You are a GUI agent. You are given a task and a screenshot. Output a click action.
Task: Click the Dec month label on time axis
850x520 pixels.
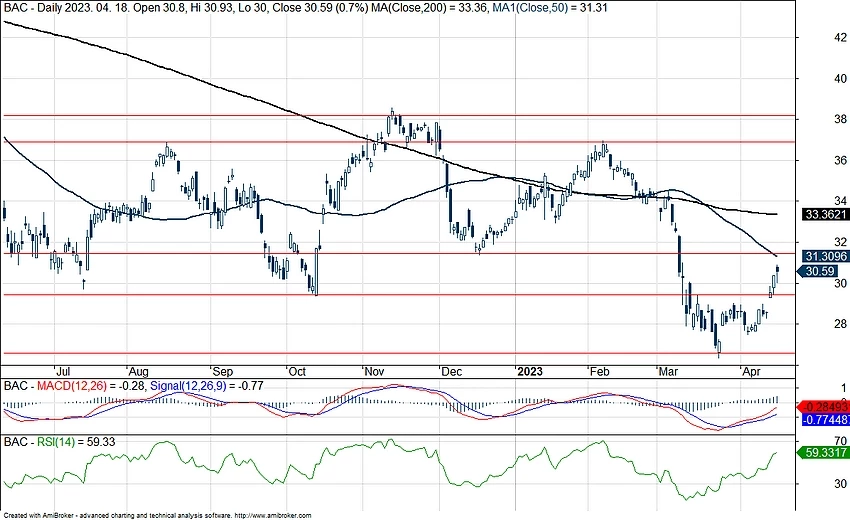451,371
